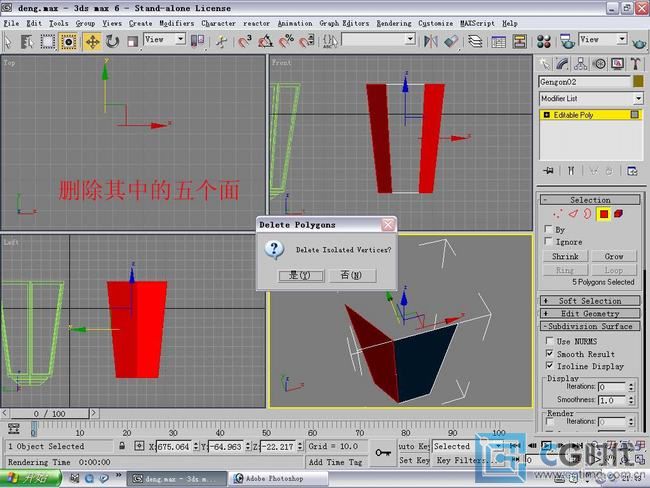Expand Edit Geometry rollout
This screenshot has width=650, height=488.
590,313
